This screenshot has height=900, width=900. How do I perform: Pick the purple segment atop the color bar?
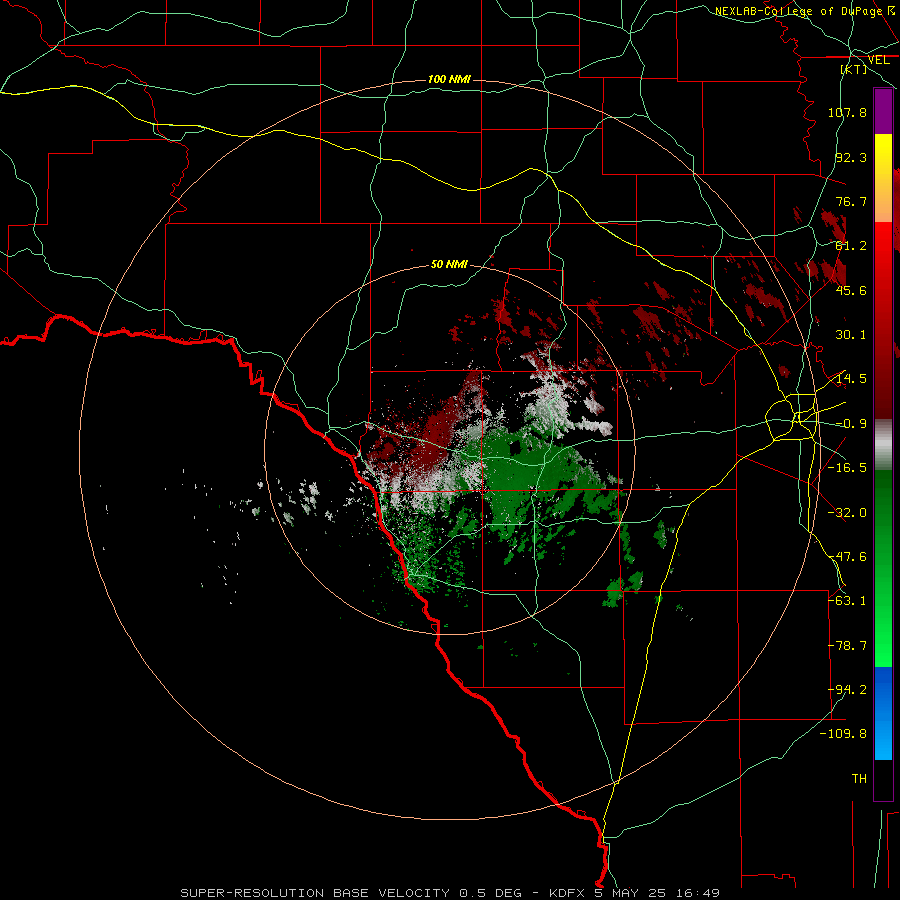click(883, 111)
